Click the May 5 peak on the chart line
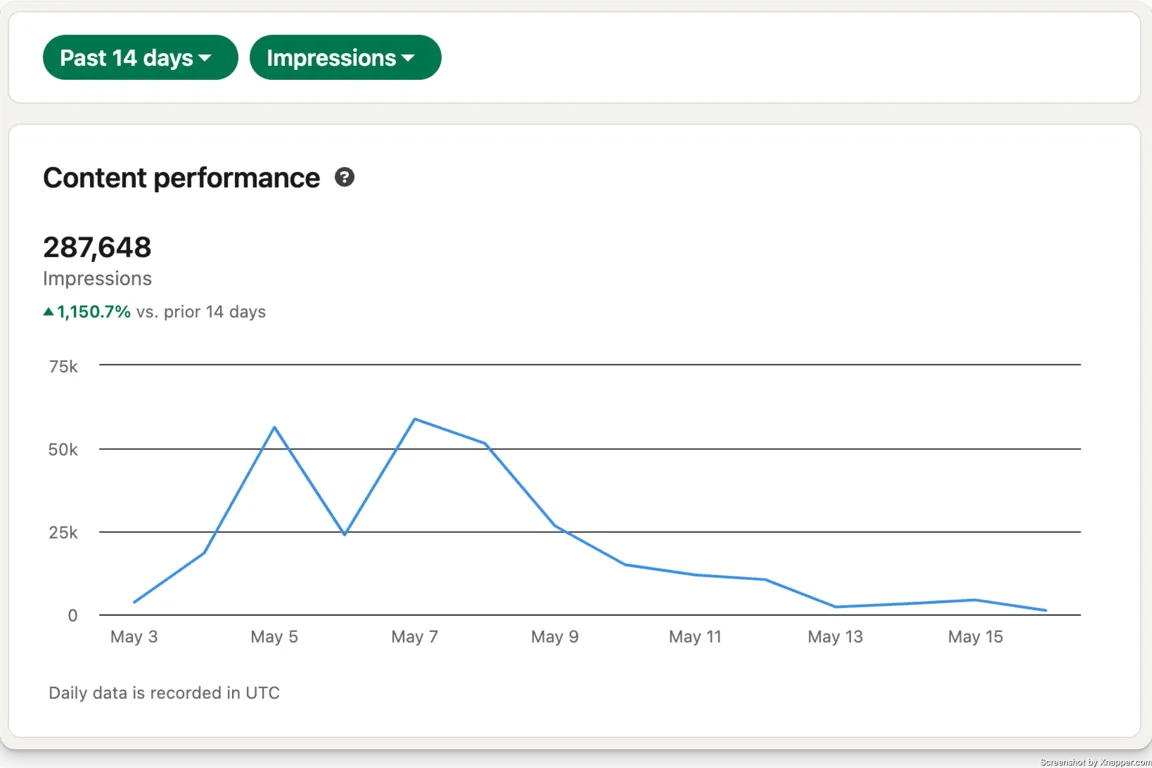The width and height of the screenshot is (1152, 768). (x=275, y=428)
